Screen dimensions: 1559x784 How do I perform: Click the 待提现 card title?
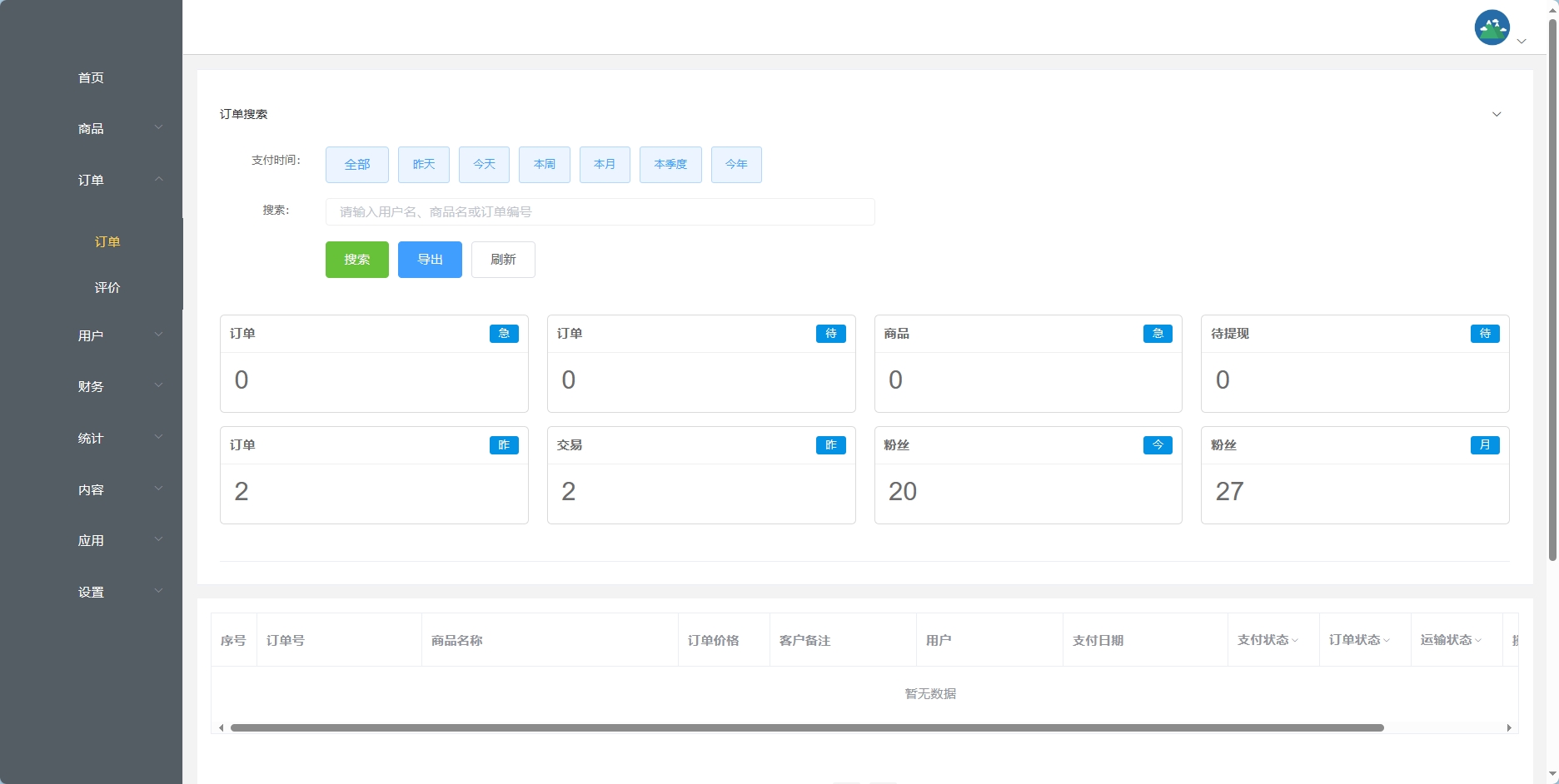(x=1230, y=334)
